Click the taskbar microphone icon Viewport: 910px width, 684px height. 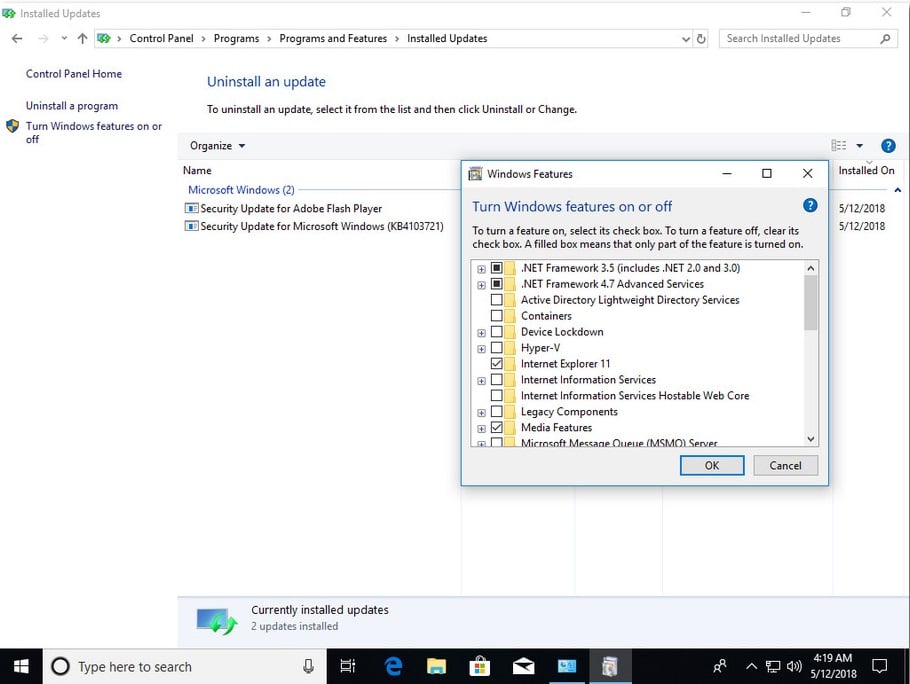tap(309, 667)
